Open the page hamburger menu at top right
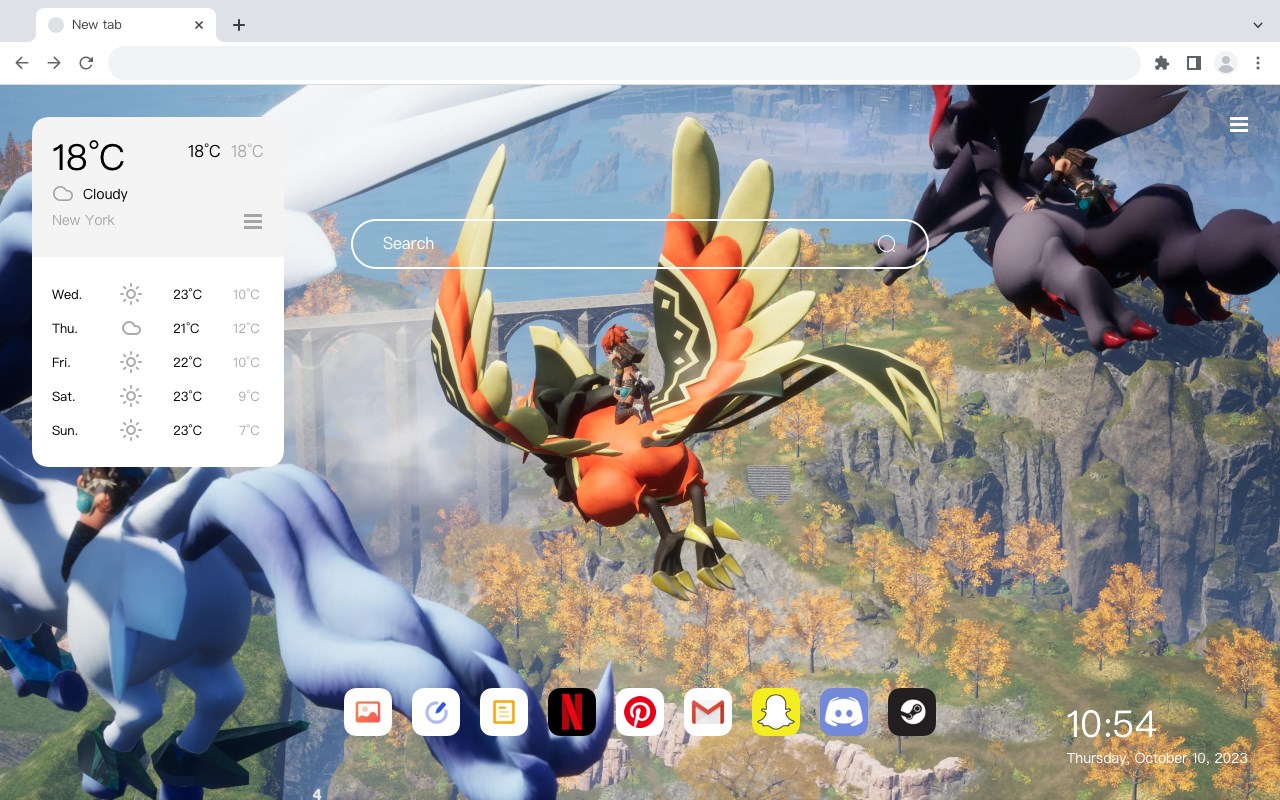The image size is (1280, 800). [x=1239, y=124]
